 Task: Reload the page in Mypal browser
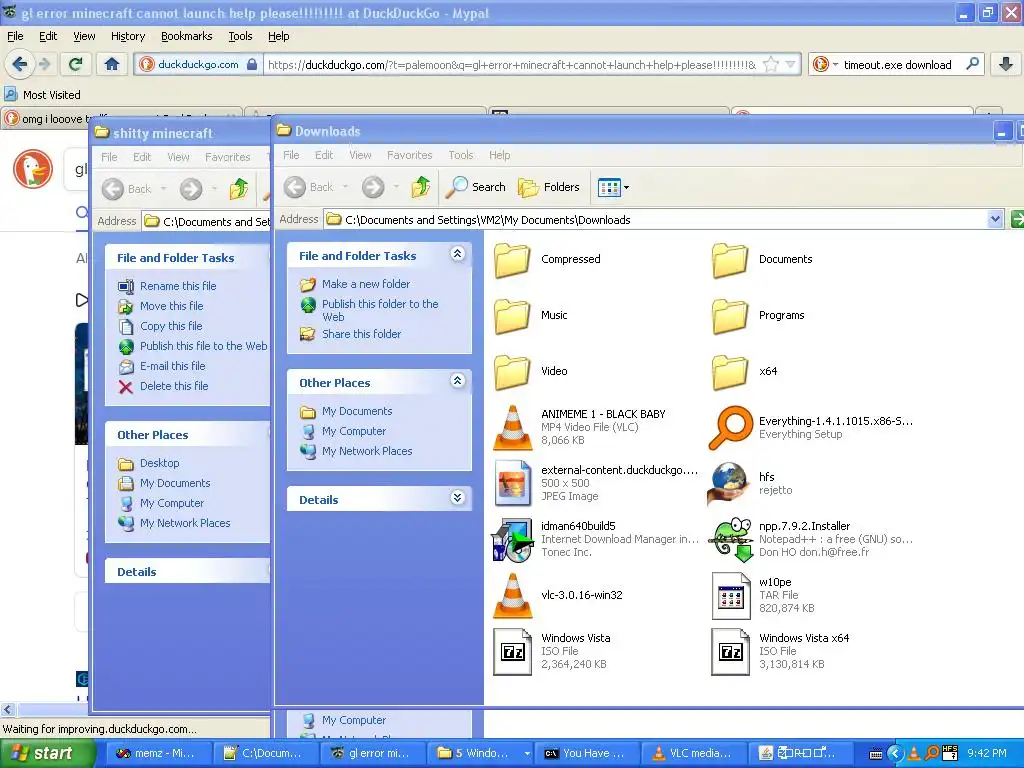coord(75,64)
